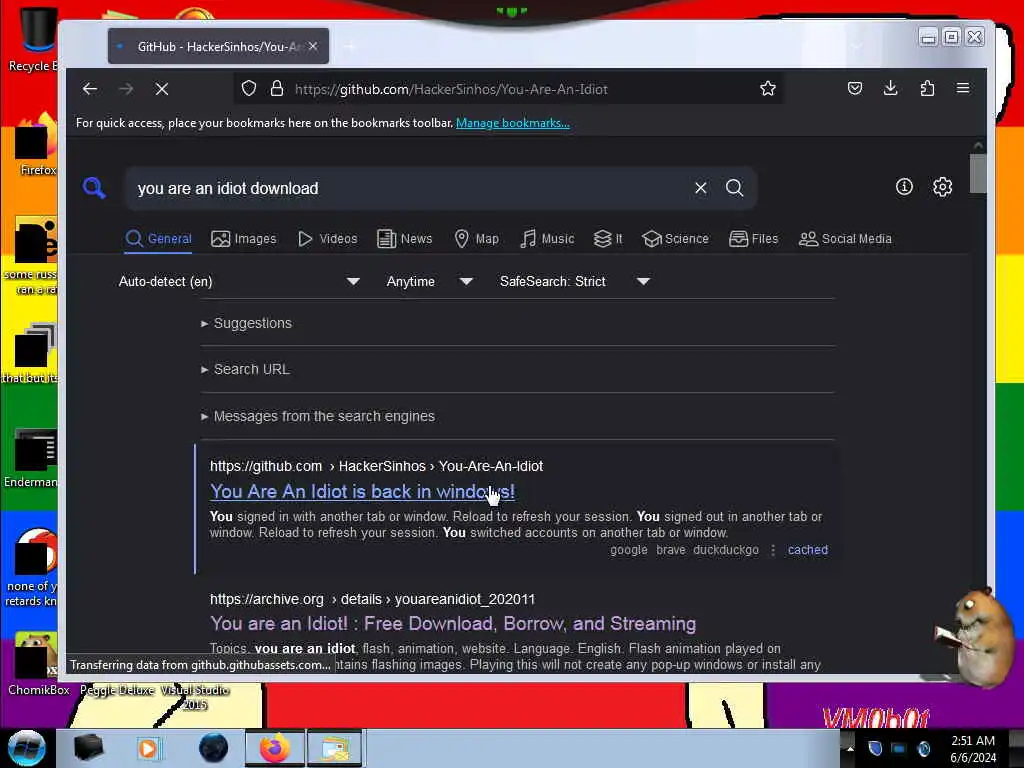This screenshot has width=1024, height=768.
Task: Open the media player taskbar icon
Action: click(148, 748)
